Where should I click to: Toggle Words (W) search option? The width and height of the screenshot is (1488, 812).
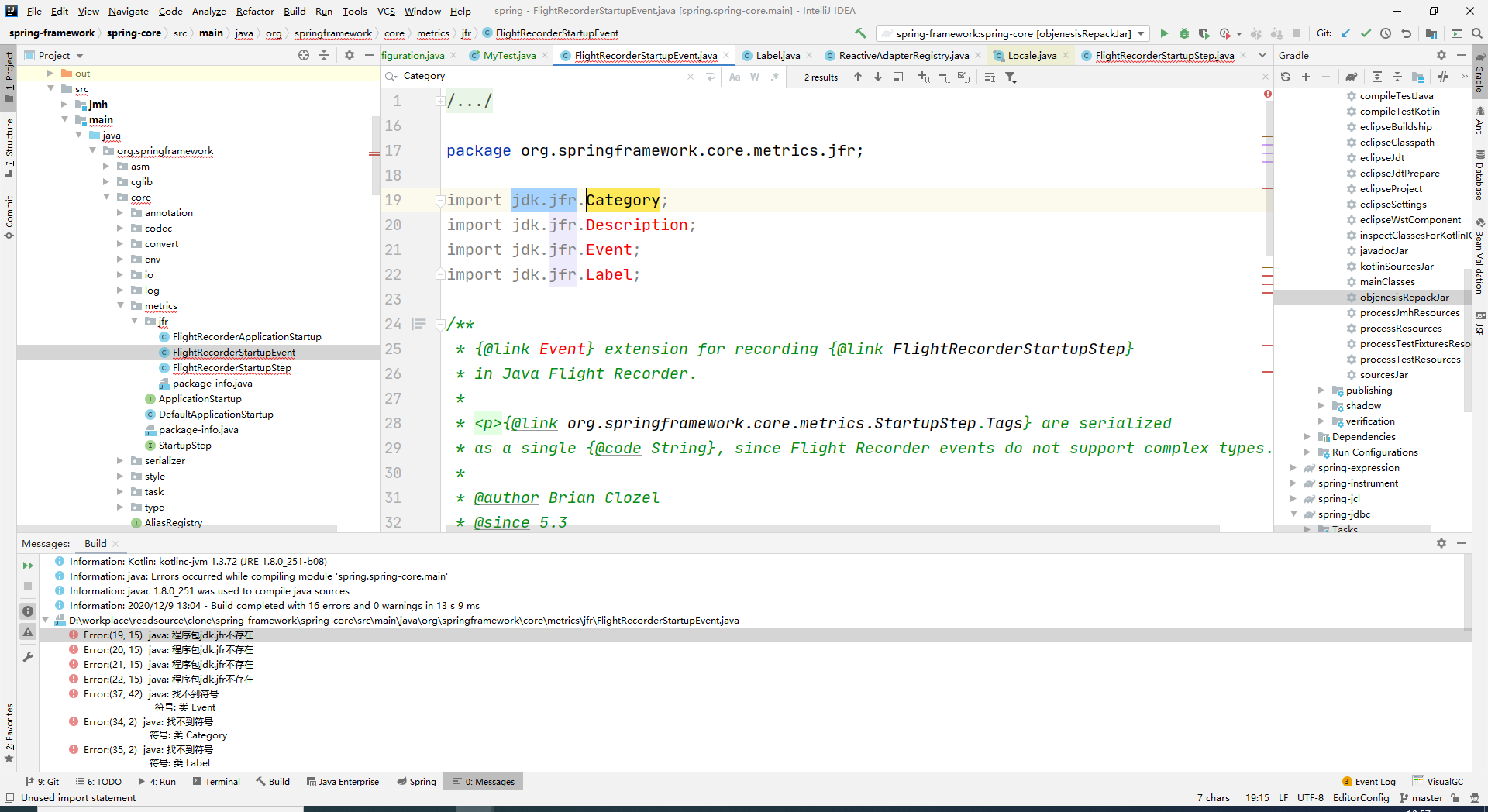[755, 77]
